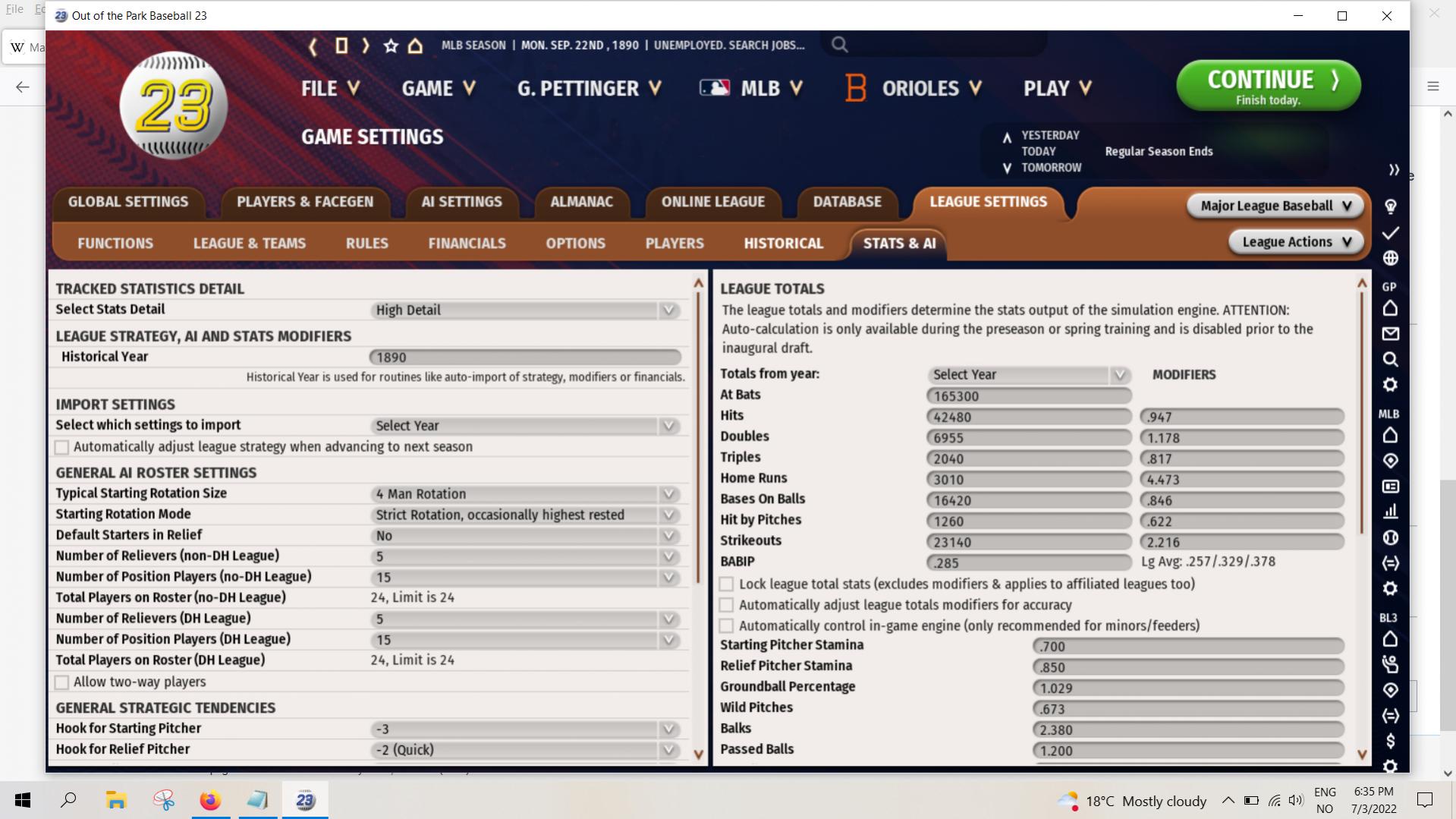Enable auto-adjust league totals modifiers checkbox
The image size is (1456, 819).
(x=727, y=606)
